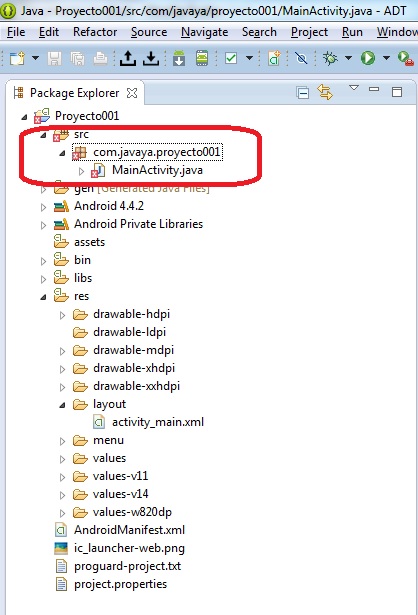The width and height of the screenshot is (418, 615).
Task: Select activity_main.xml in layout folder
Action: (158, 422)
